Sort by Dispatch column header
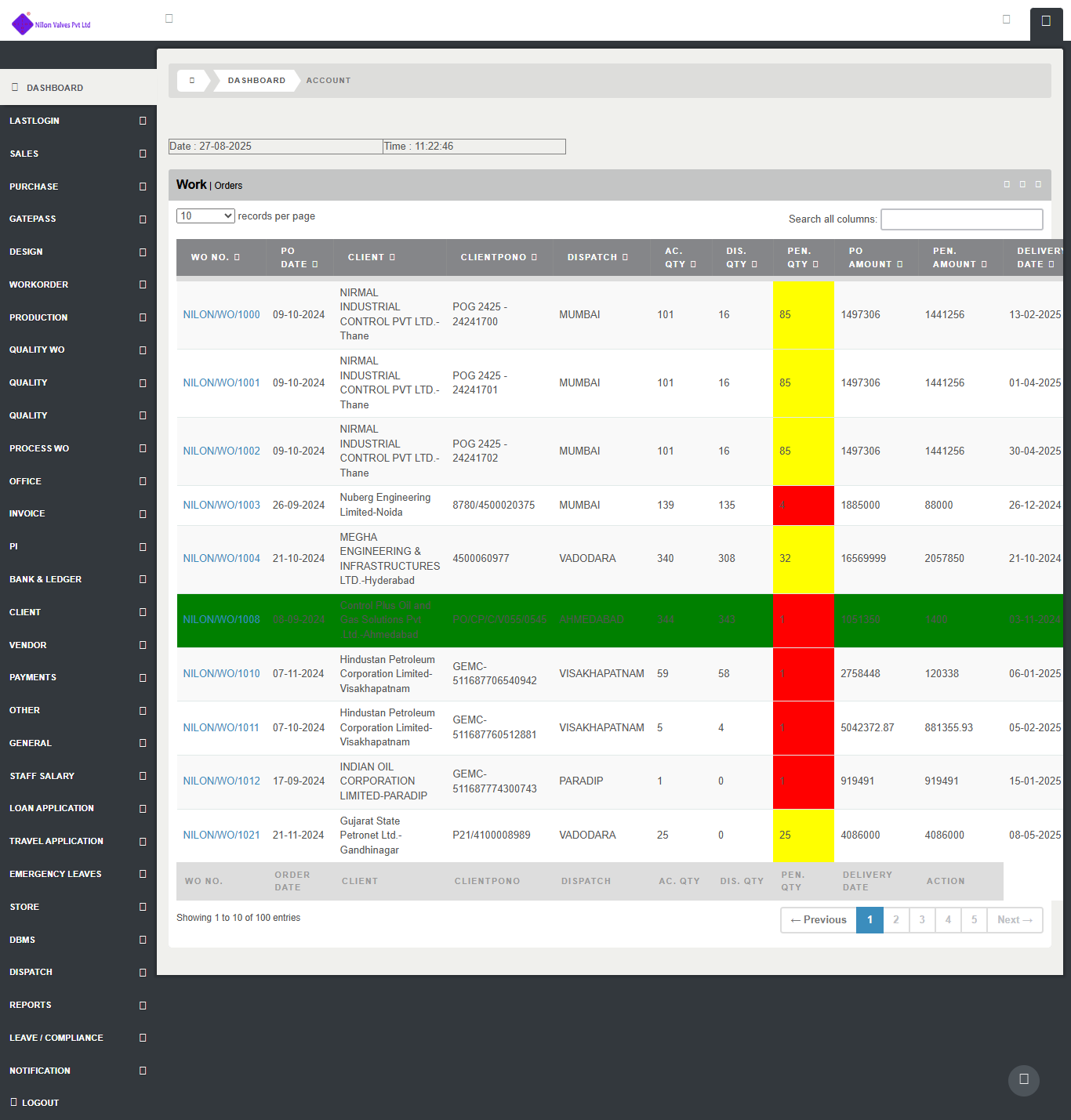The width and height of the screenshot is (1071, 1120). coord(597,258)
